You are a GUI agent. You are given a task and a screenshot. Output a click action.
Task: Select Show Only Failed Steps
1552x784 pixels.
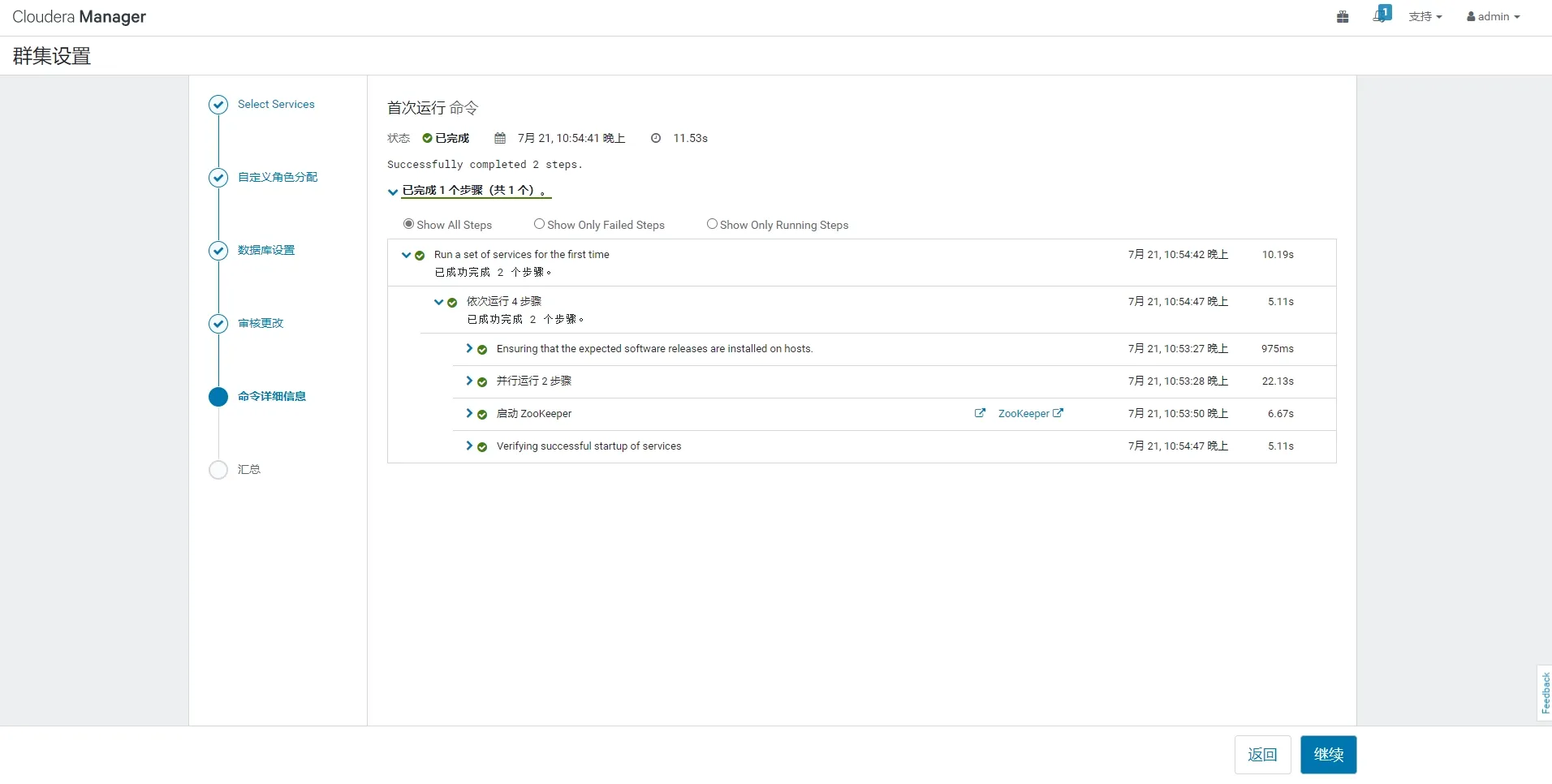[x=539, y=224]
